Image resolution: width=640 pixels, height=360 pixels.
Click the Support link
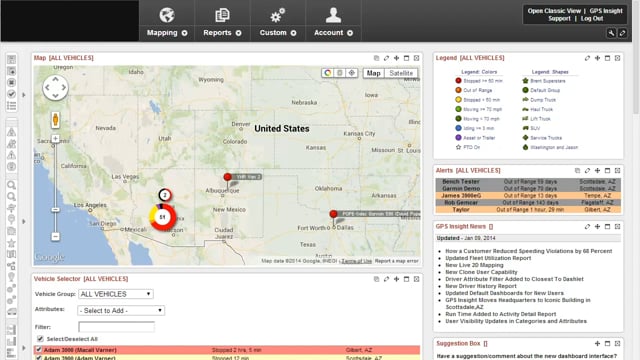559,19
